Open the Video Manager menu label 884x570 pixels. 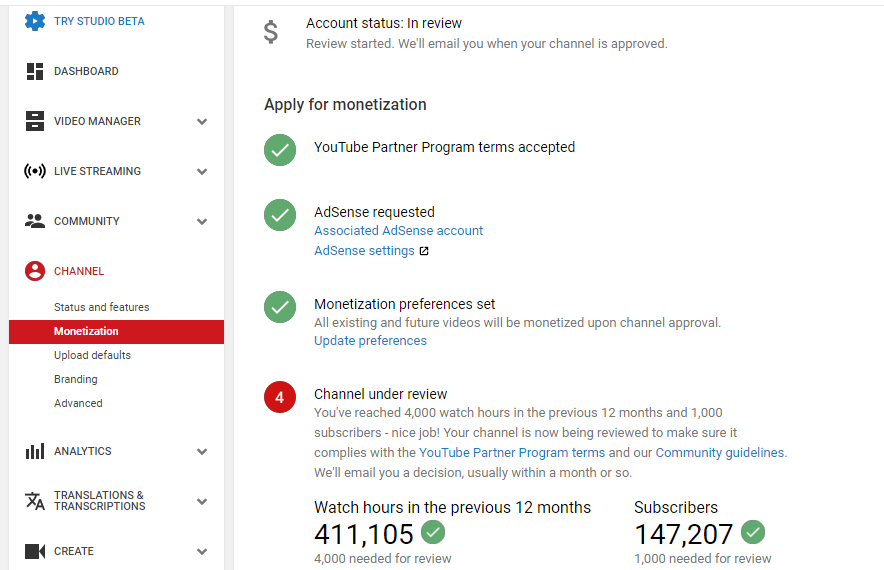(98, 121)
